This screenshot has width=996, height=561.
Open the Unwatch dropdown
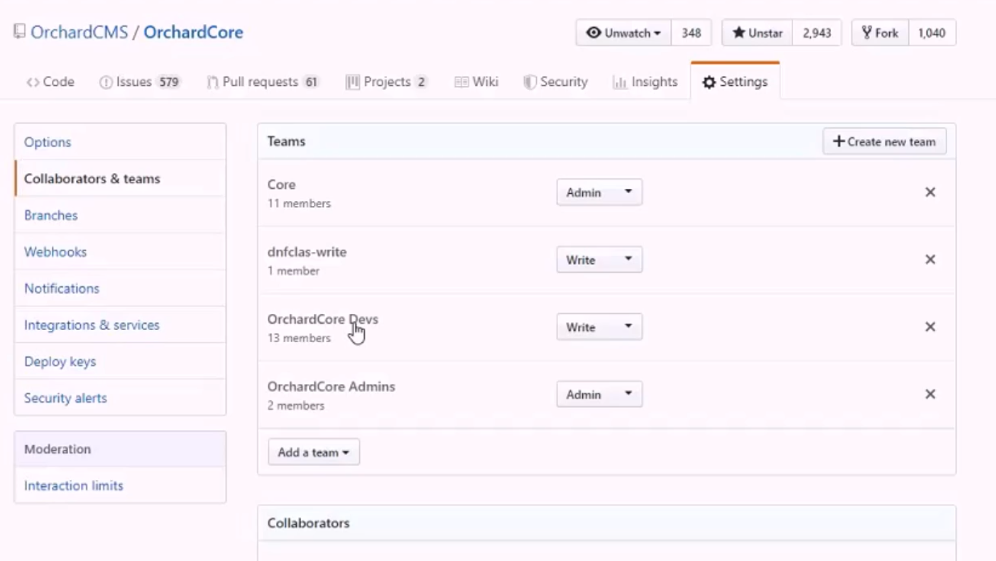pos(623,32)
